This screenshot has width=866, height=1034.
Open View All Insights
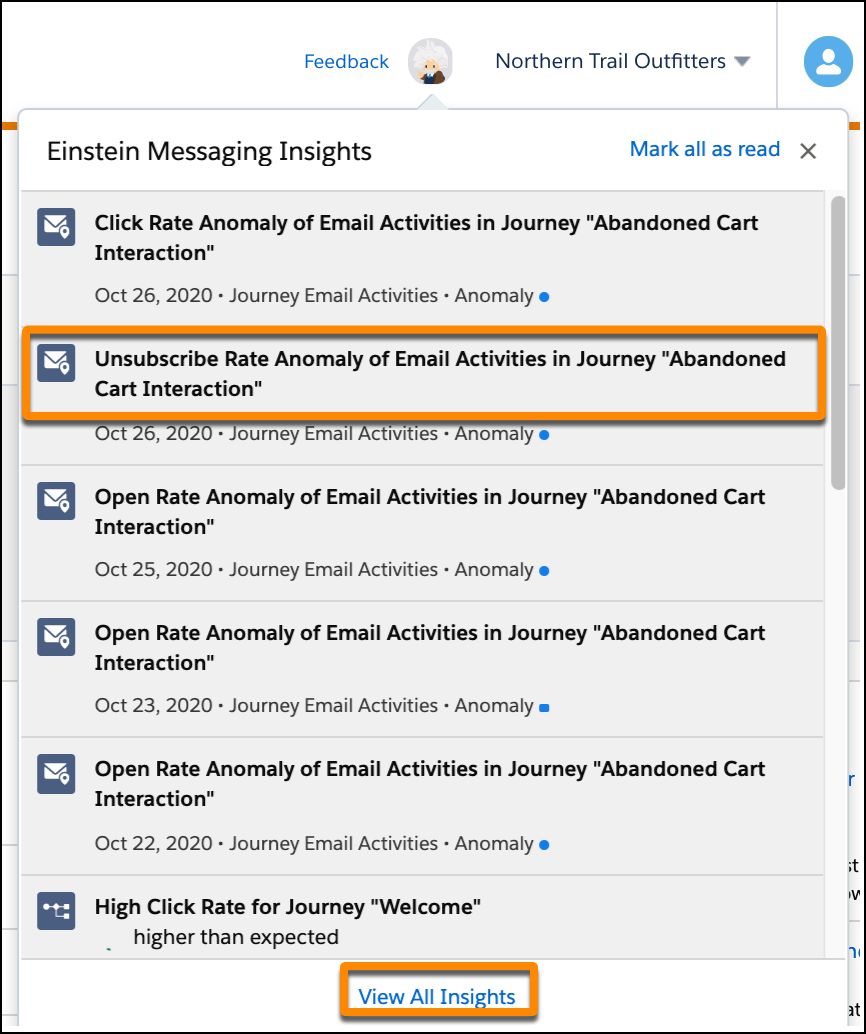tap(438, 996)
